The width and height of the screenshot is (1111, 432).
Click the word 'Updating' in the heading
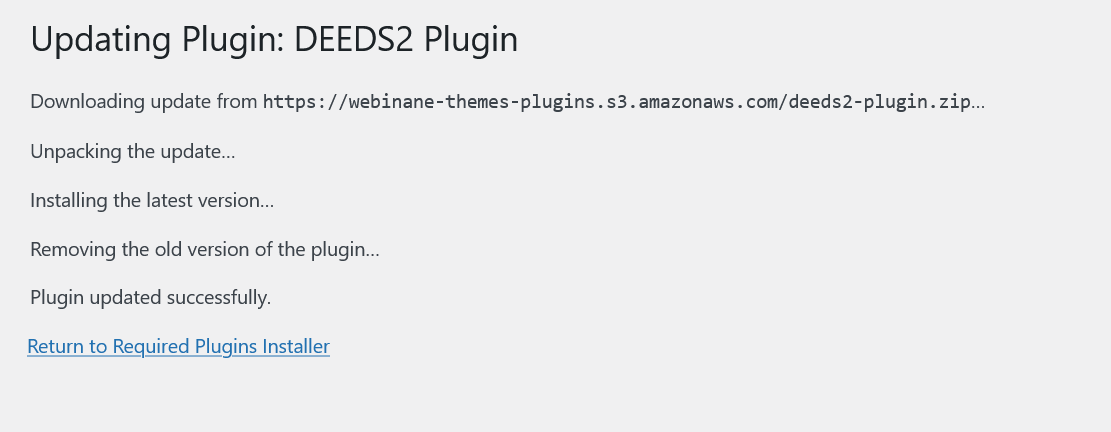(101, 40)
